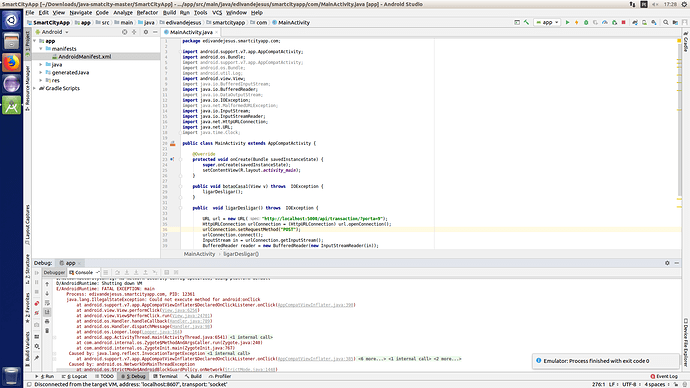Screen dimensions: 690x388
Task: Switch to the Debugger tab
Action: [x=54, y=272]
